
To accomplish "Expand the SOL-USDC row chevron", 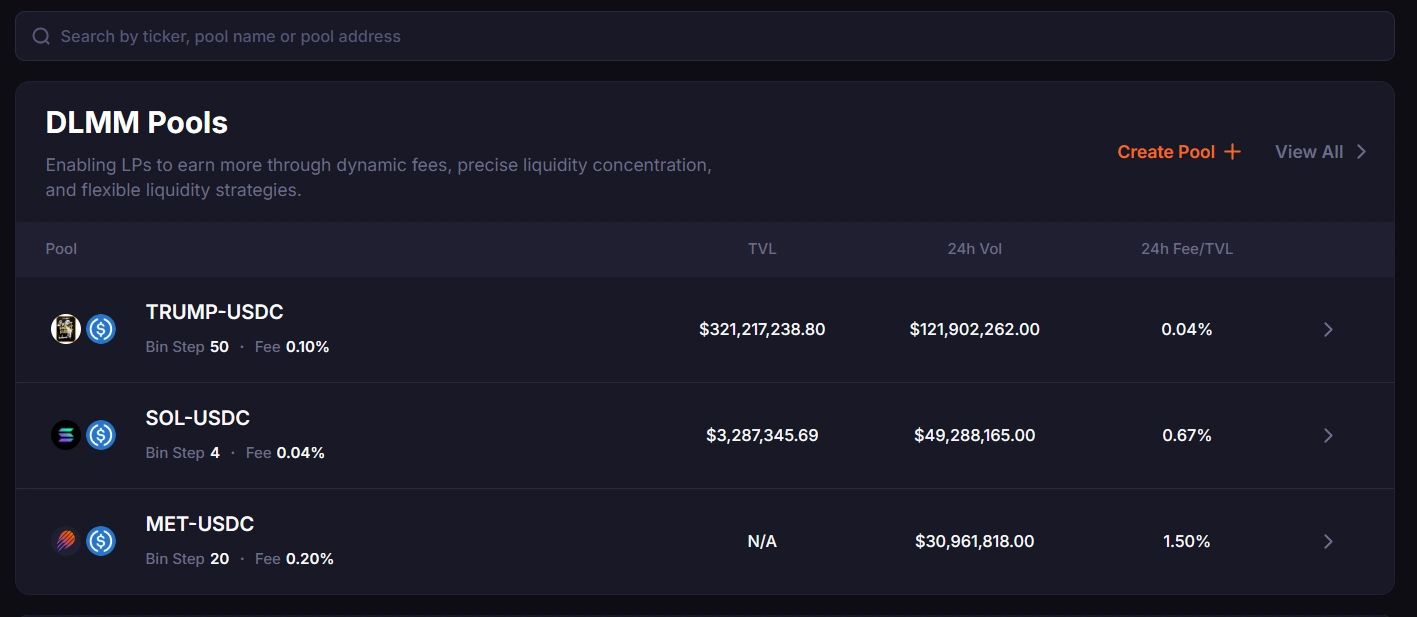I will tap(1328, 435).
